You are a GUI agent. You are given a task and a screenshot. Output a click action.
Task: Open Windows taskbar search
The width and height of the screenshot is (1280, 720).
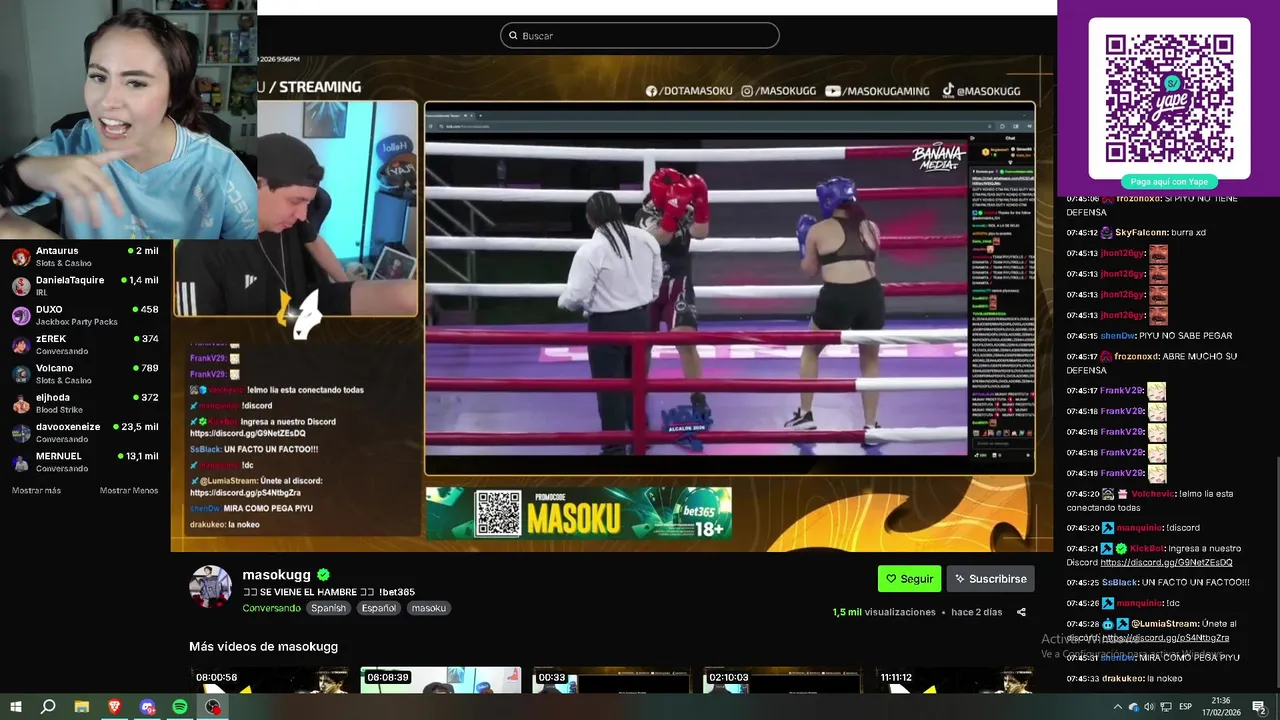(x=48, y=707)
